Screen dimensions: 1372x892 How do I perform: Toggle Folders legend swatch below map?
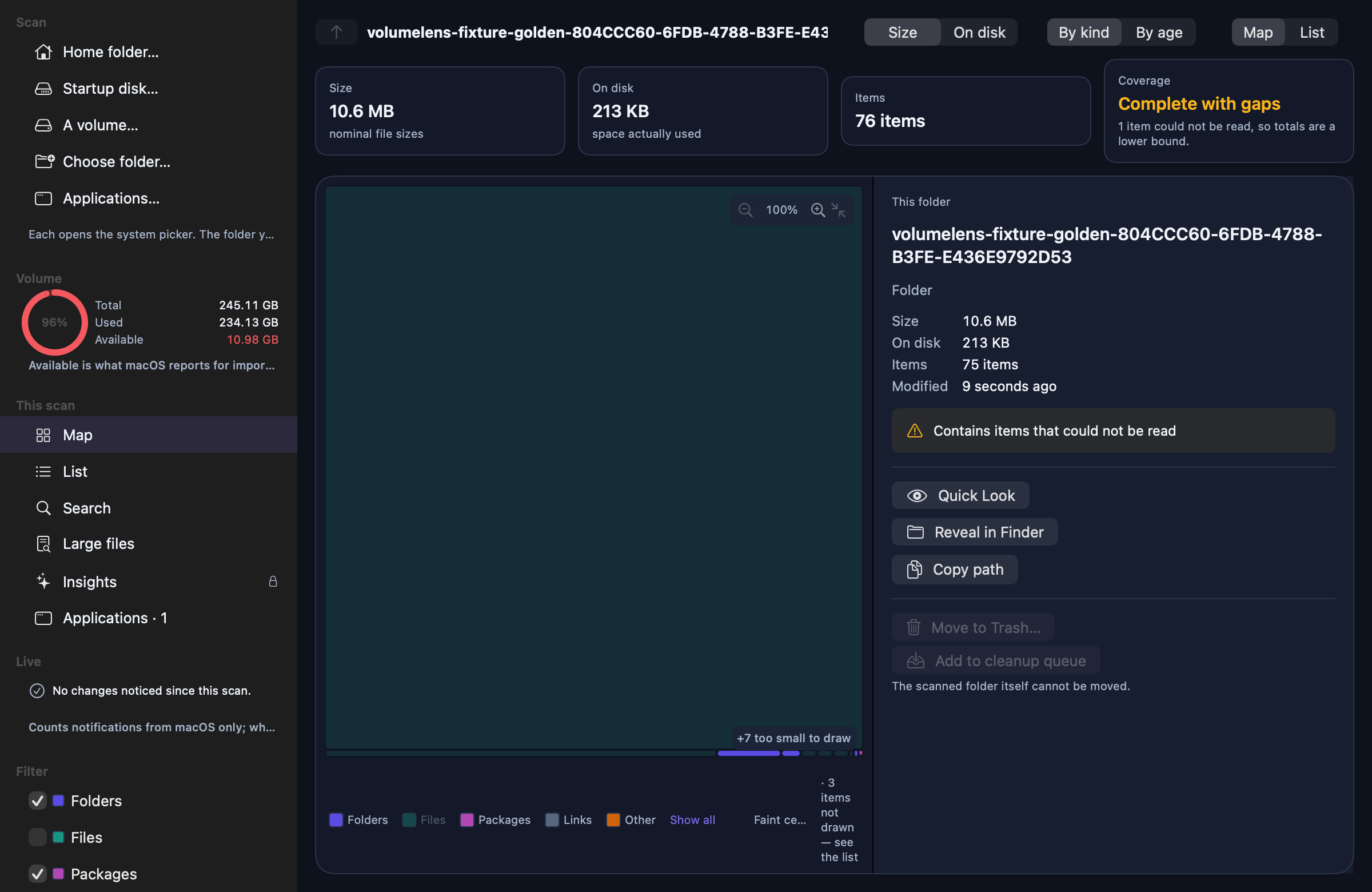pos(358,820)
